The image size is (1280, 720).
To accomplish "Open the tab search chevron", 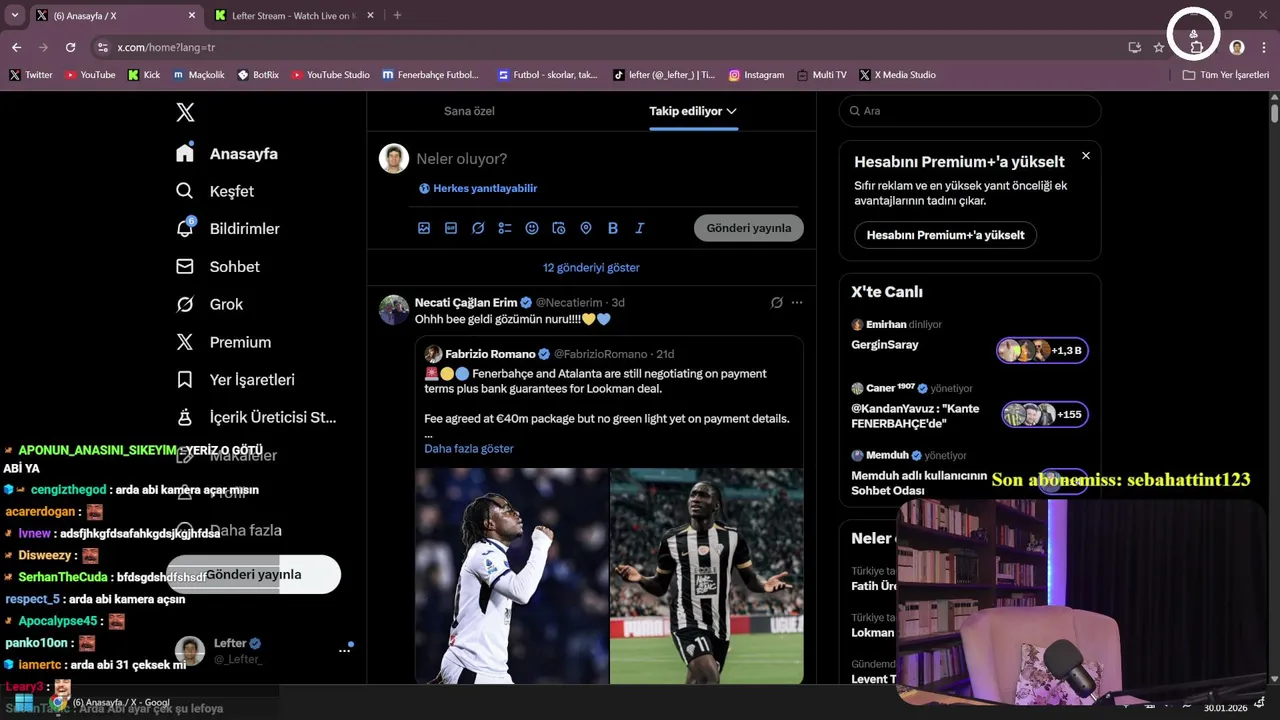I will [x=14, y=15].
